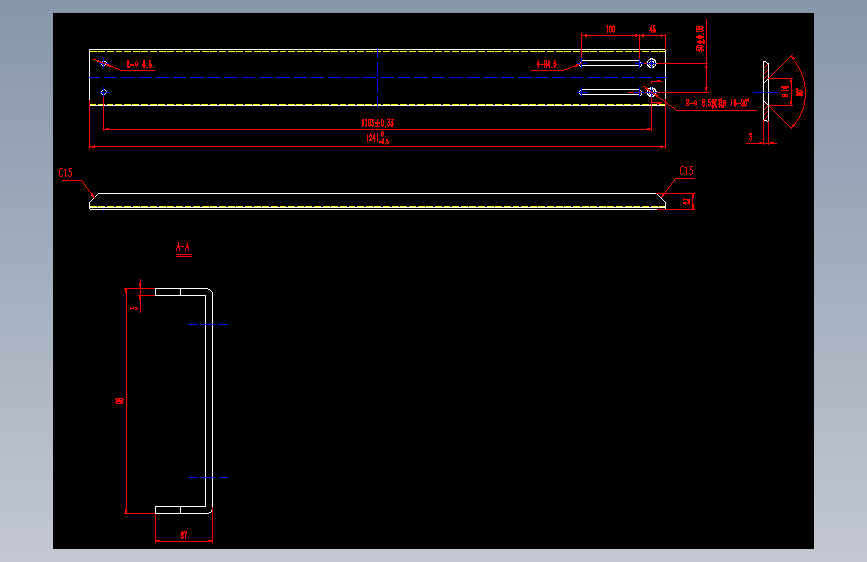Click the 2-Φ4.5 hole callout at left

(x=139, y=64)
